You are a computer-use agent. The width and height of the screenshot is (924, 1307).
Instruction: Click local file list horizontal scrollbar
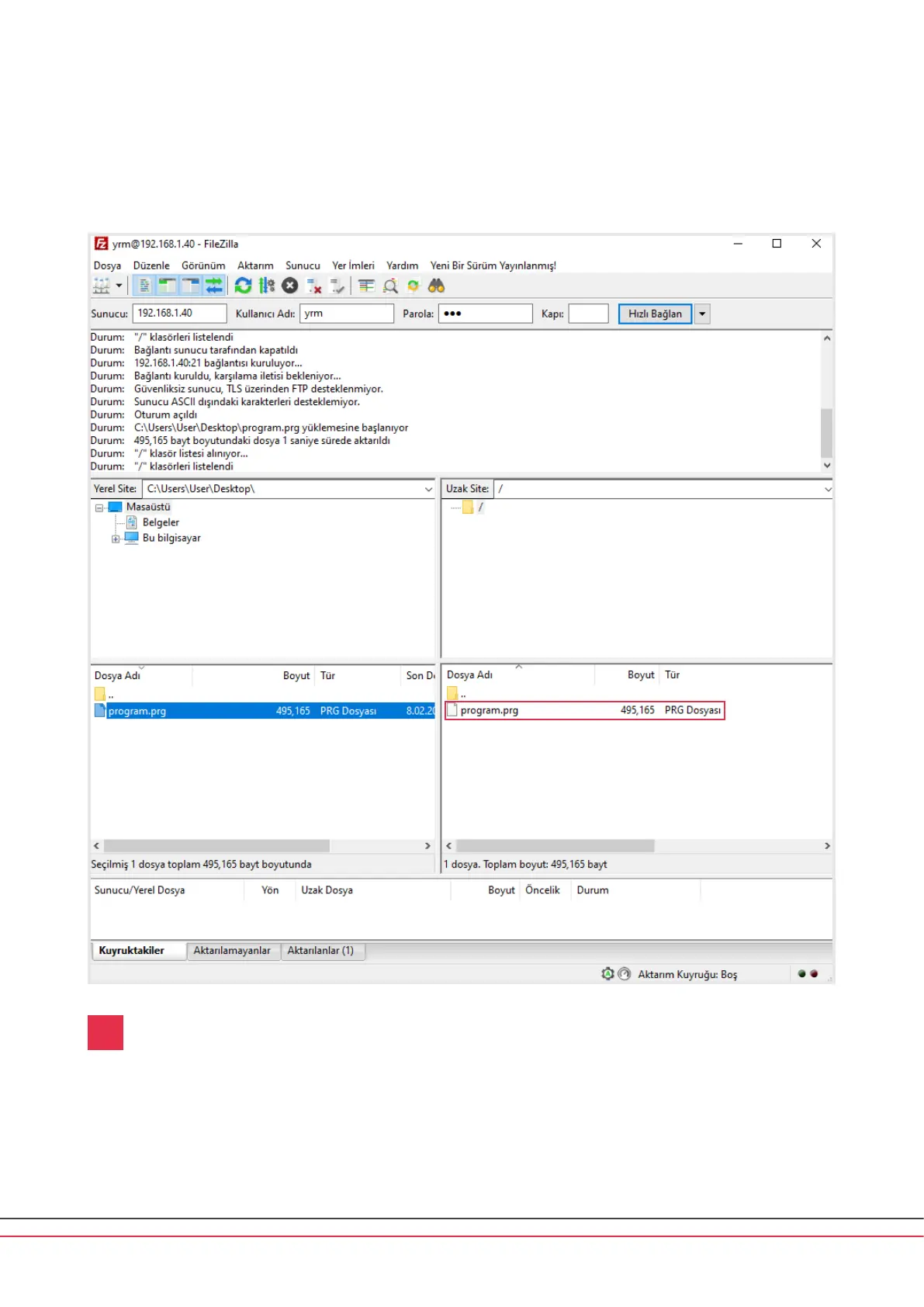click(216, 846)
